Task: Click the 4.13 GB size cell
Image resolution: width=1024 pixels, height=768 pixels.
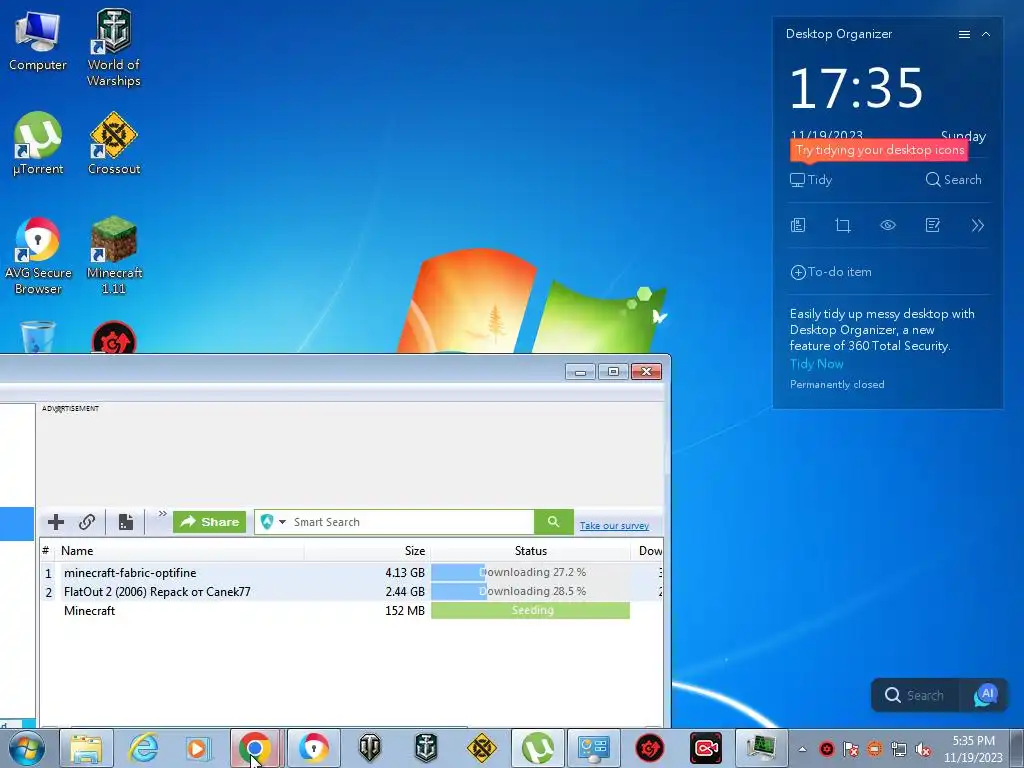Action: [404, 573]
